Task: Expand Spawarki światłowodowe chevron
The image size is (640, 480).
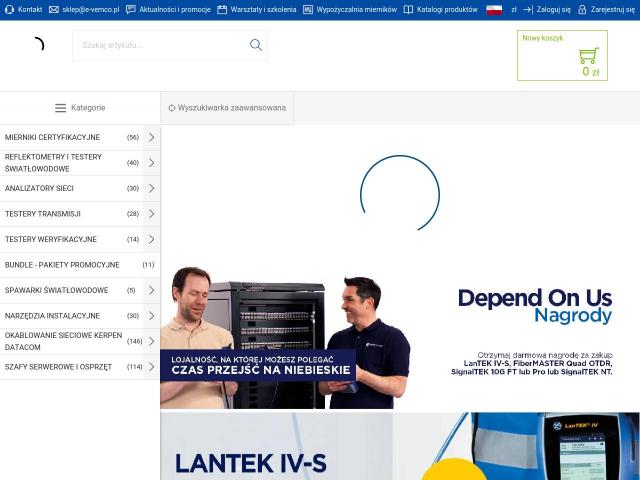Action: [151, 290]
